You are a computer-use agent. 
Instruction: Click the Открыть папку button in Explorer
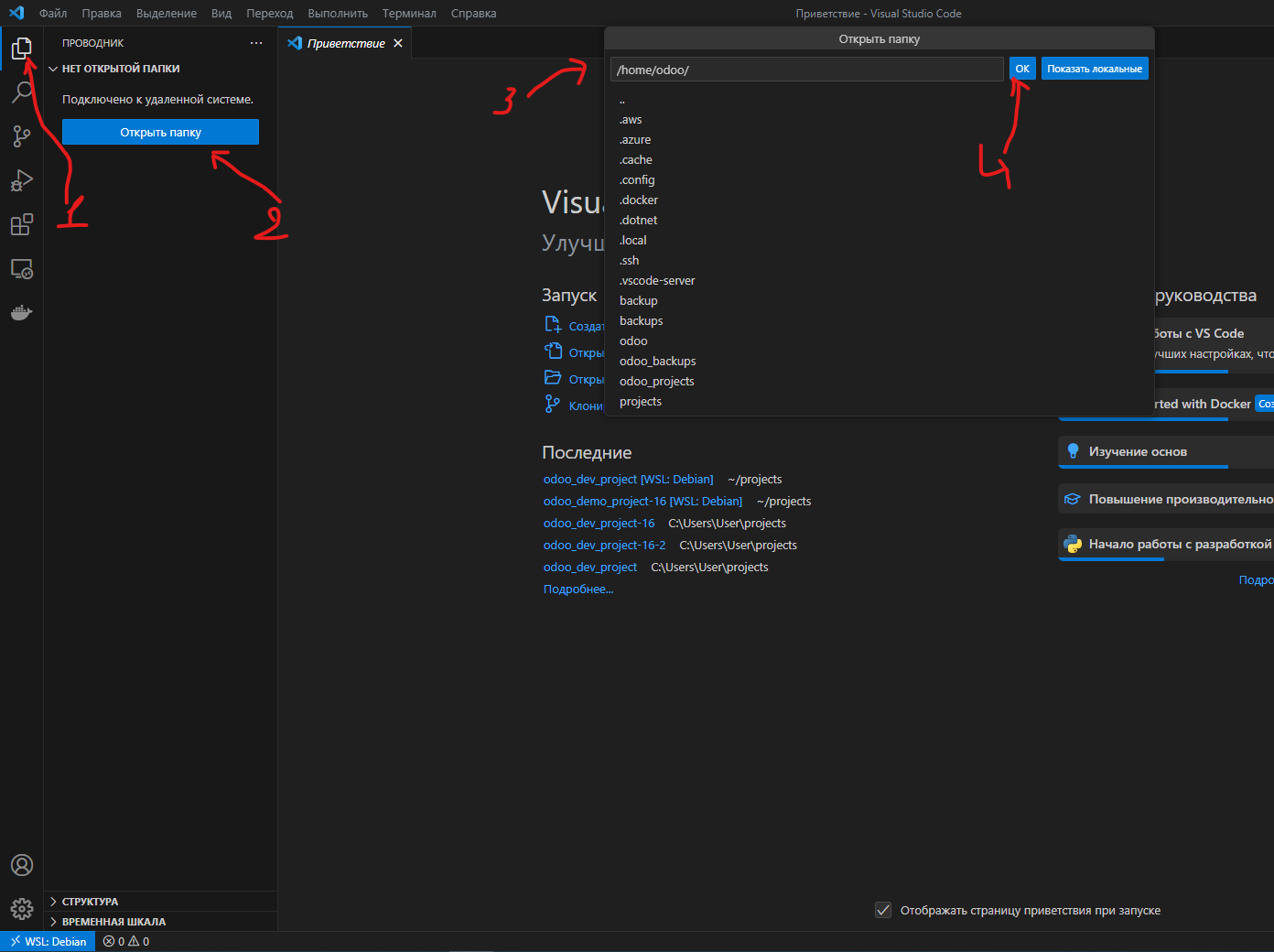point(160,132)
